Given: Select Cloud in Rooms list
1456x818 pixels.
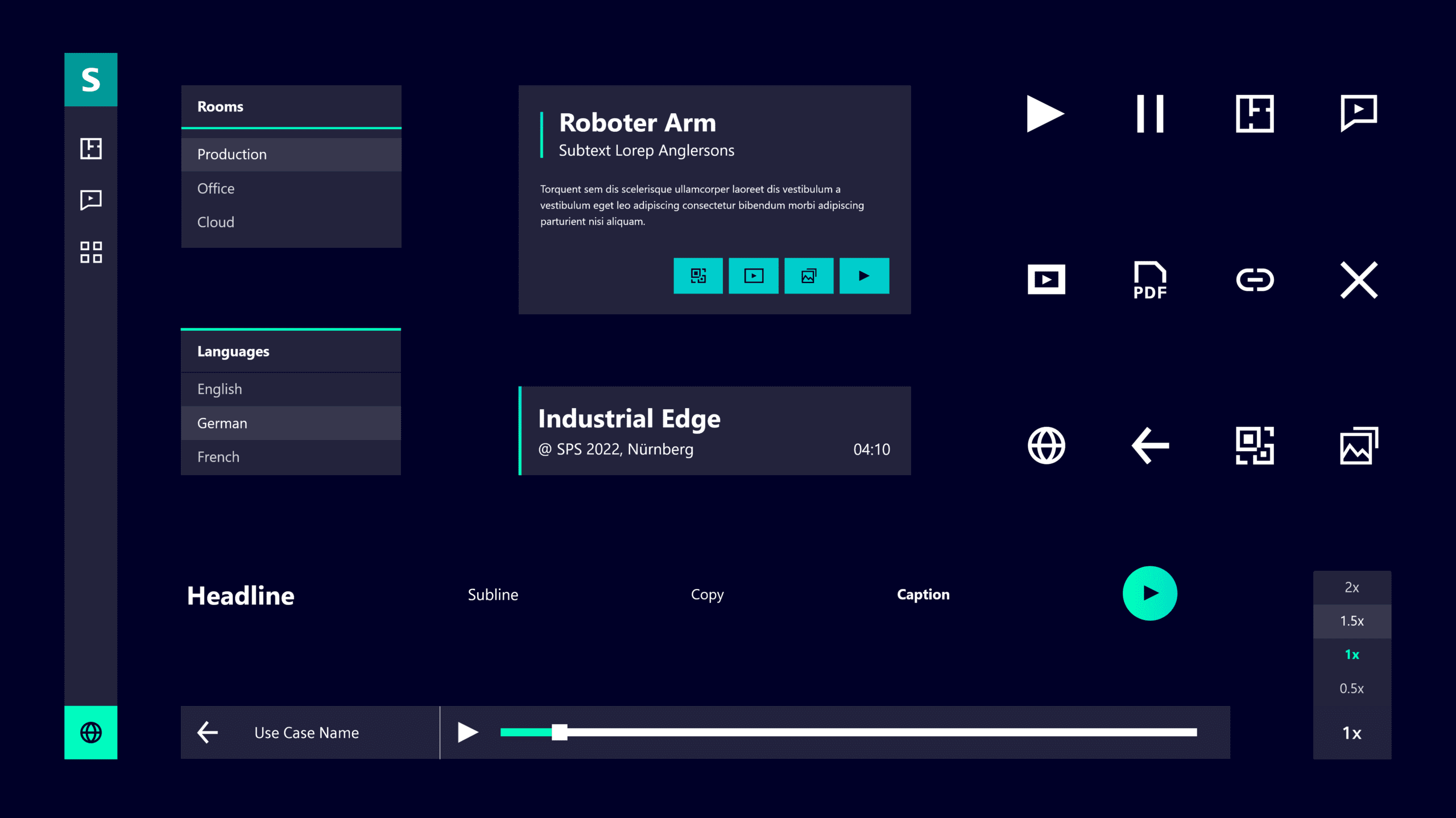Looking at the screenshot, I should (x=291, y=222).
